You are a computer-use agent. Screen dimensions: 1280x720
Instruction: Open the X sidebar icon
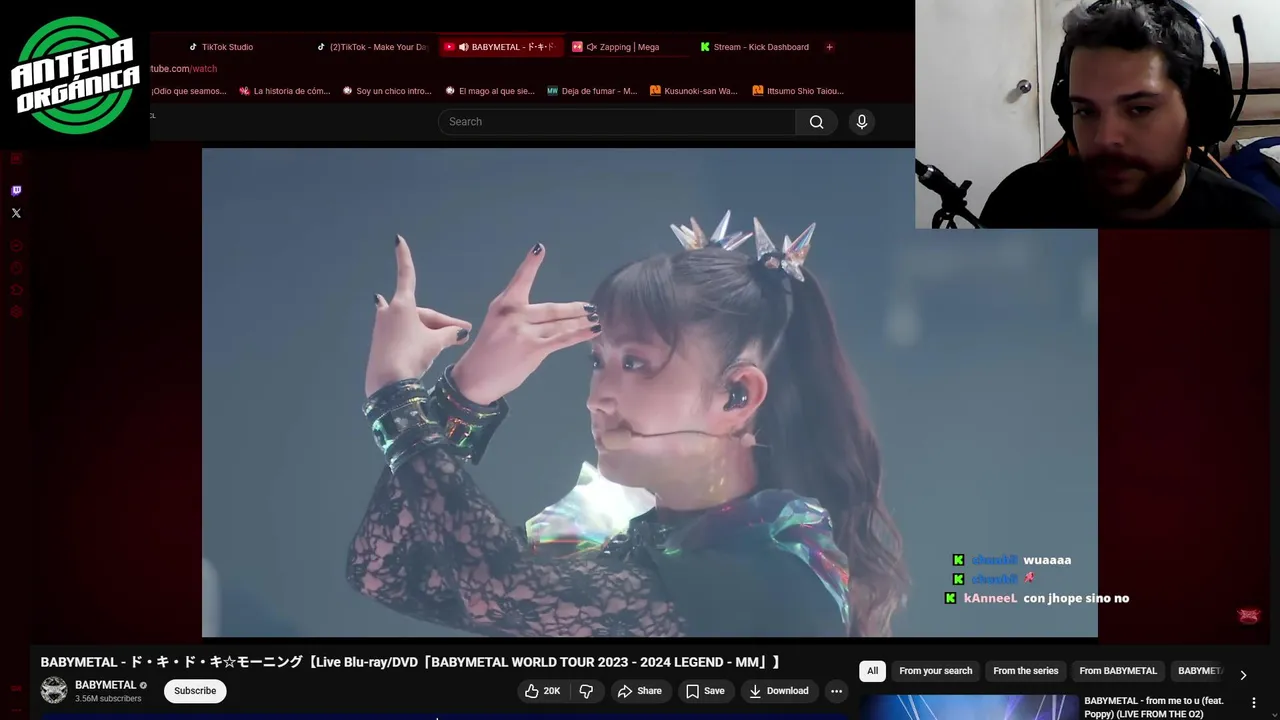coord(16,213)
